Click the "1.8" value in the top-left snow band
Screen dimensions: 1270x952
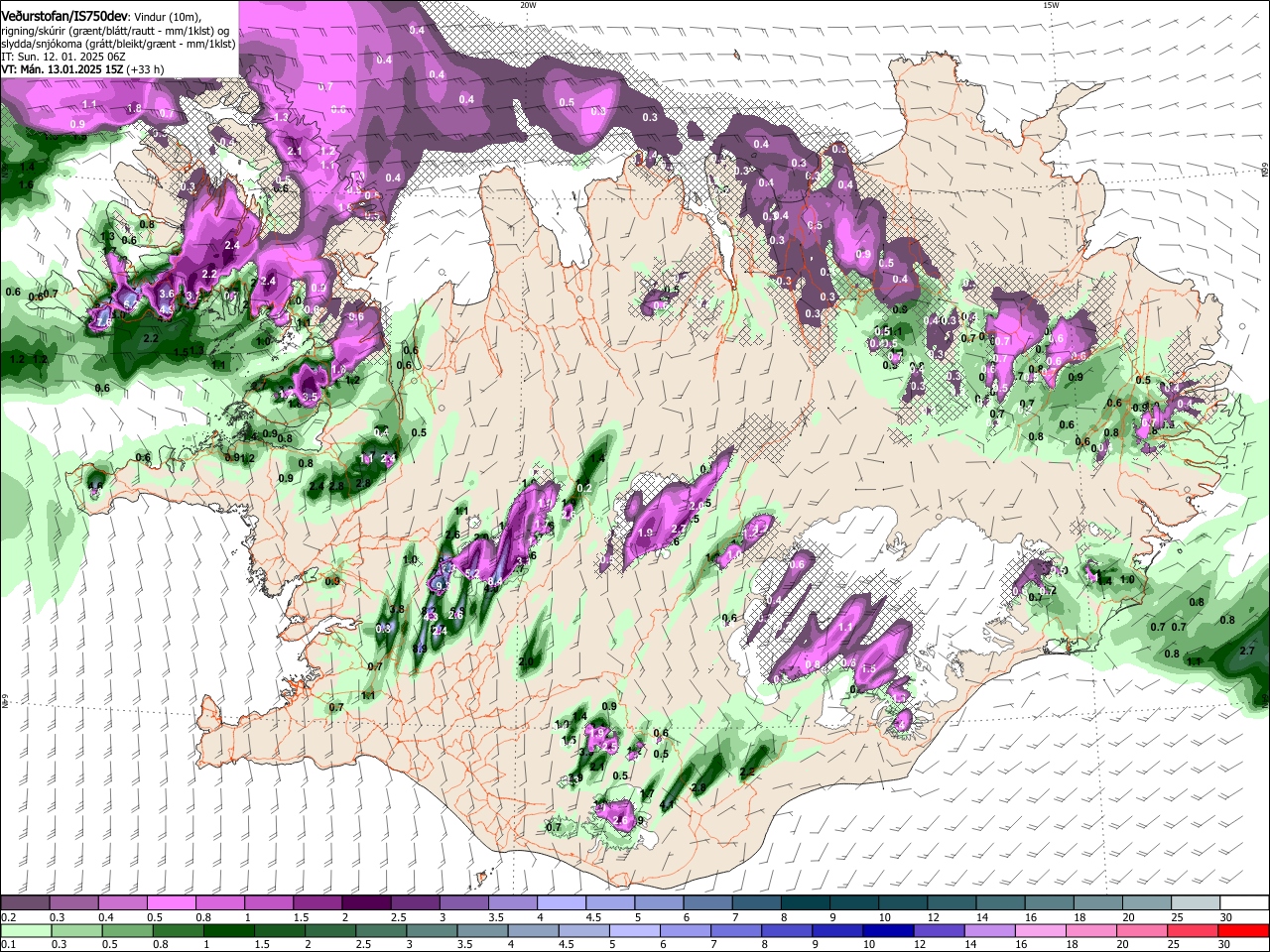135,107
